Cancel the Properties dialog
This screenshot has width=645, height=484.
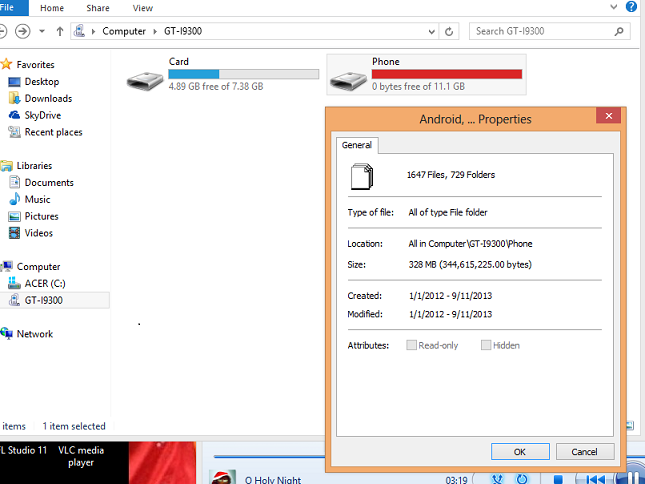click(584, 451)
